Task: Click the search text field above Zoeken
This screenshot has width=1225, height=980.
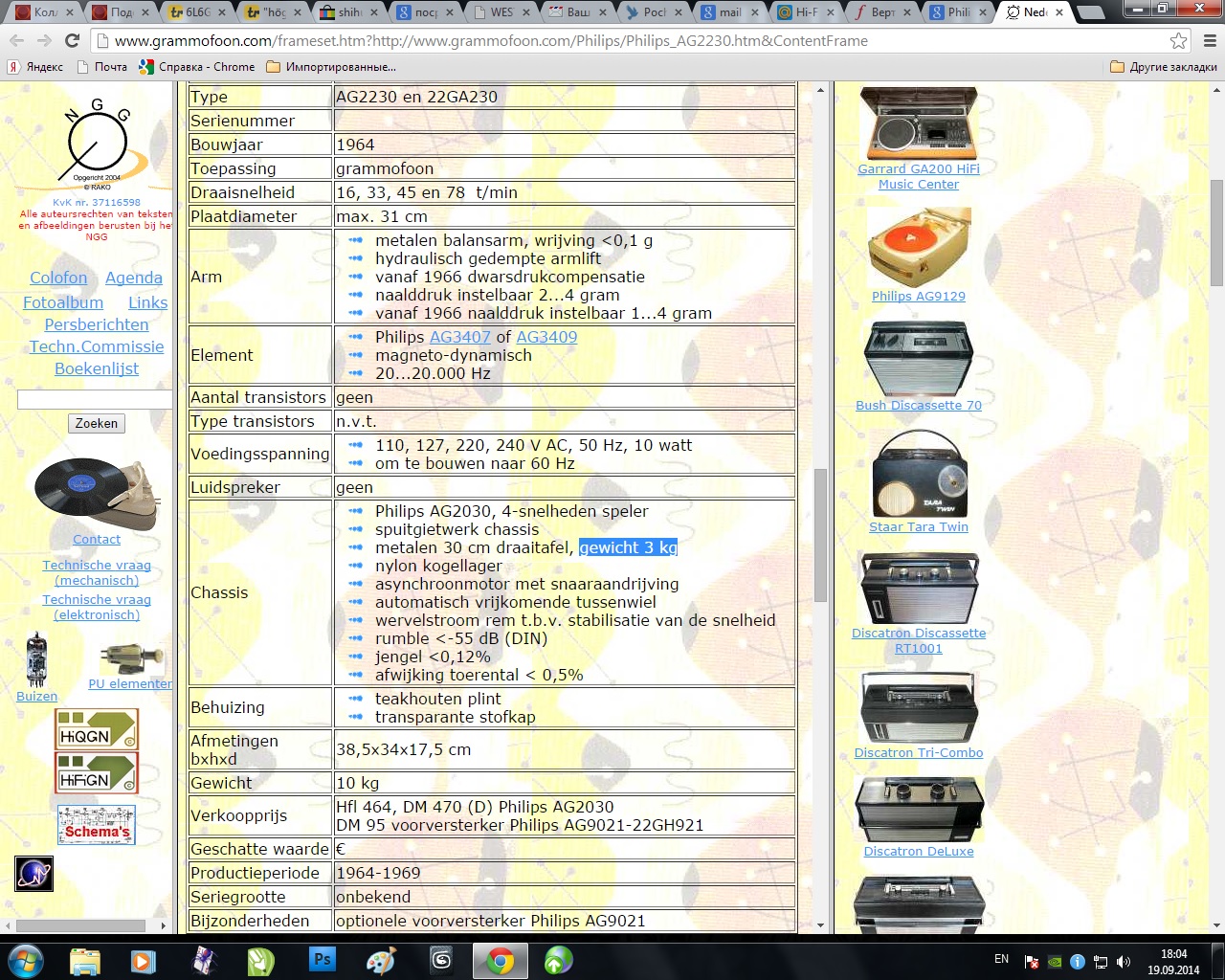Action: click(95, 399)
